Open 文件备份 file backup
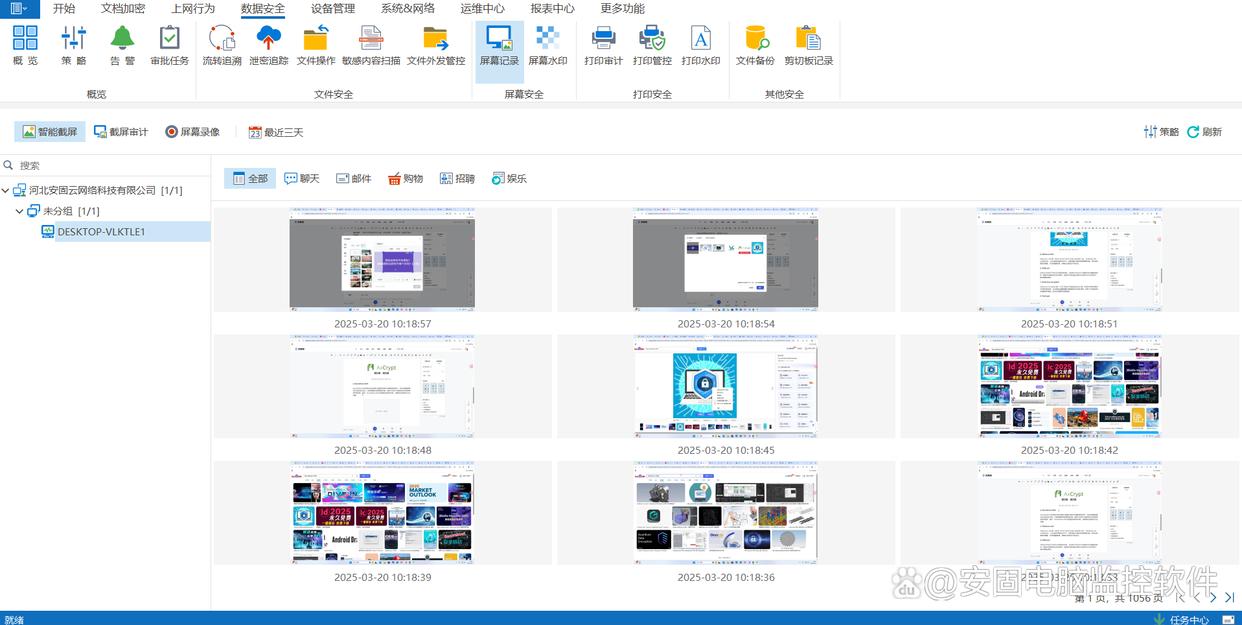1242x625 pixels. point(755,45)
